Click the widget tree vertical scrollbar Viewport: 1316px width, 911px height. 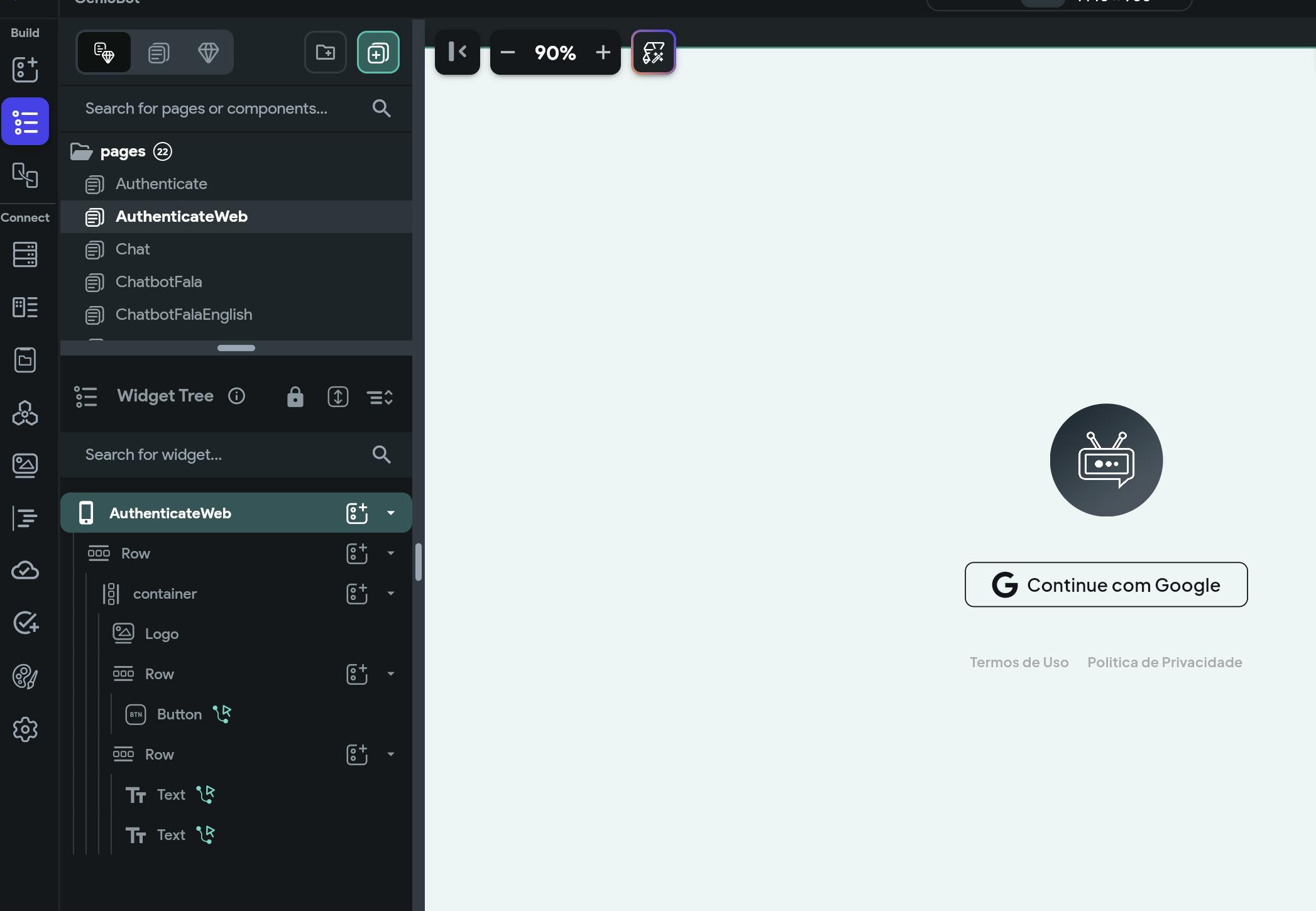tap(418, 562)
